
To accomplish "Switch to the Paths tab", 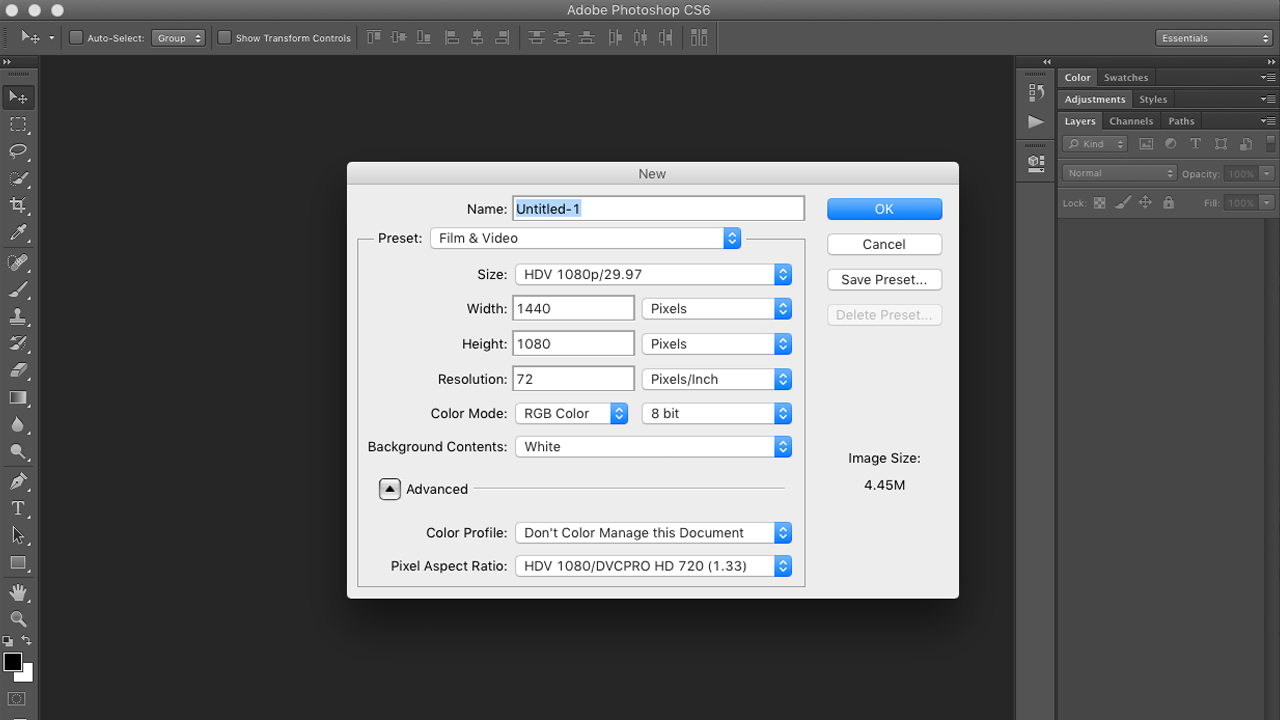I will tap(1181, 121).
